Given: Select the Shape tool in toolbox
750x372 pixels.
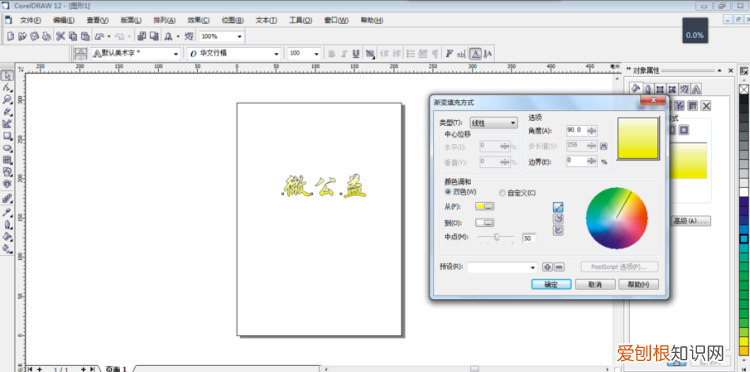Looking at the screenshot, I should click(7, 88).
